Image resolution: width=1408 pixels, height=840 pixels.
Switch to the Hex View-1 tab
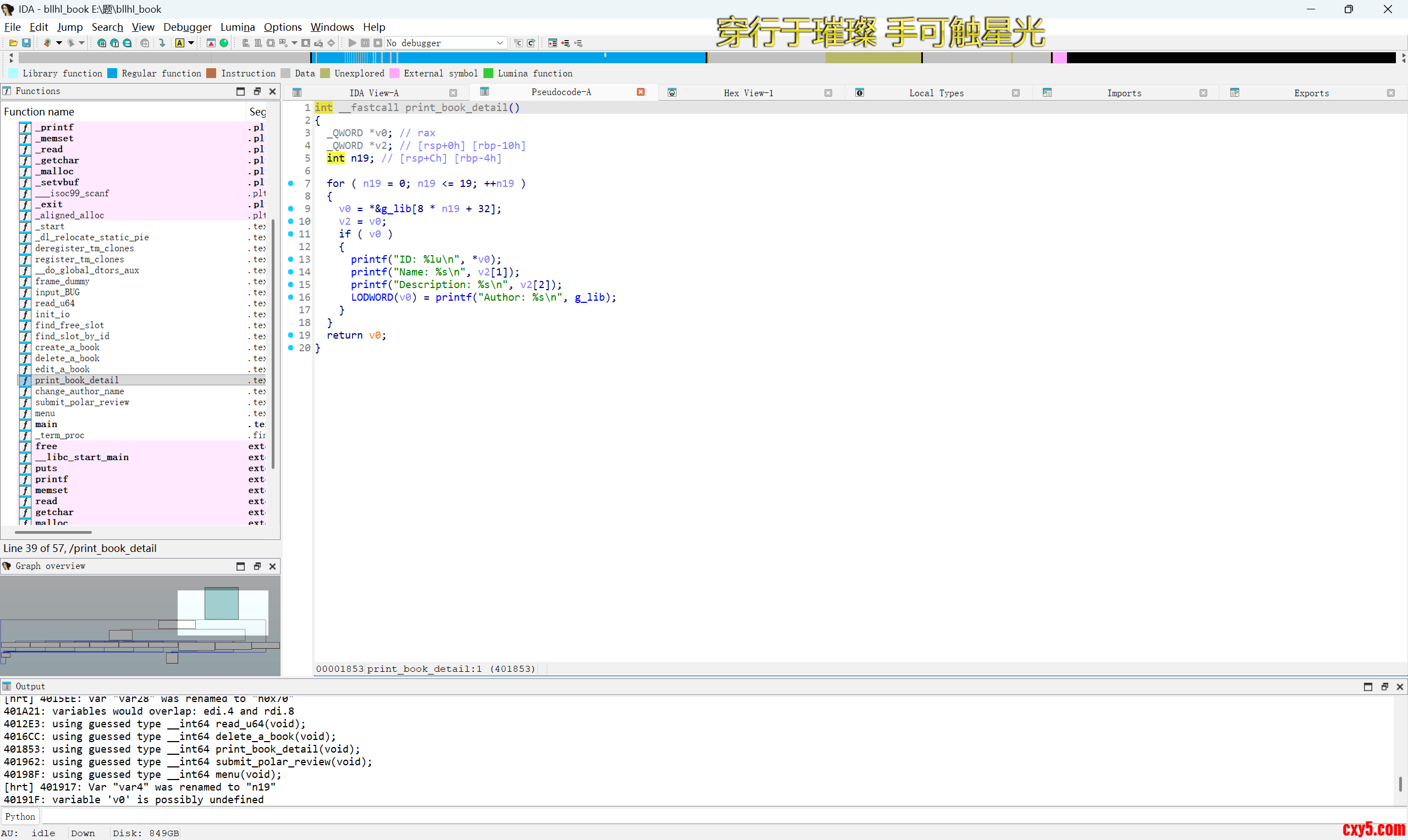[x=748, y=93]
